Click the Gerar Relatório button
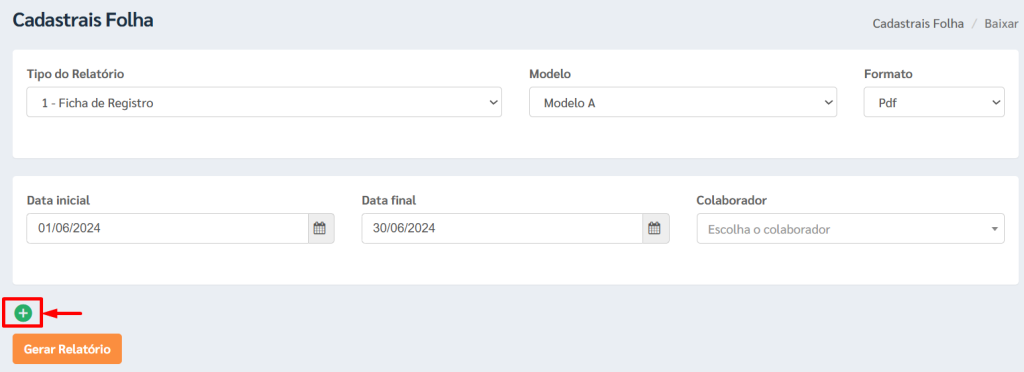The width and height of the screenshot is (1024, 372). [x=67, y=349]
